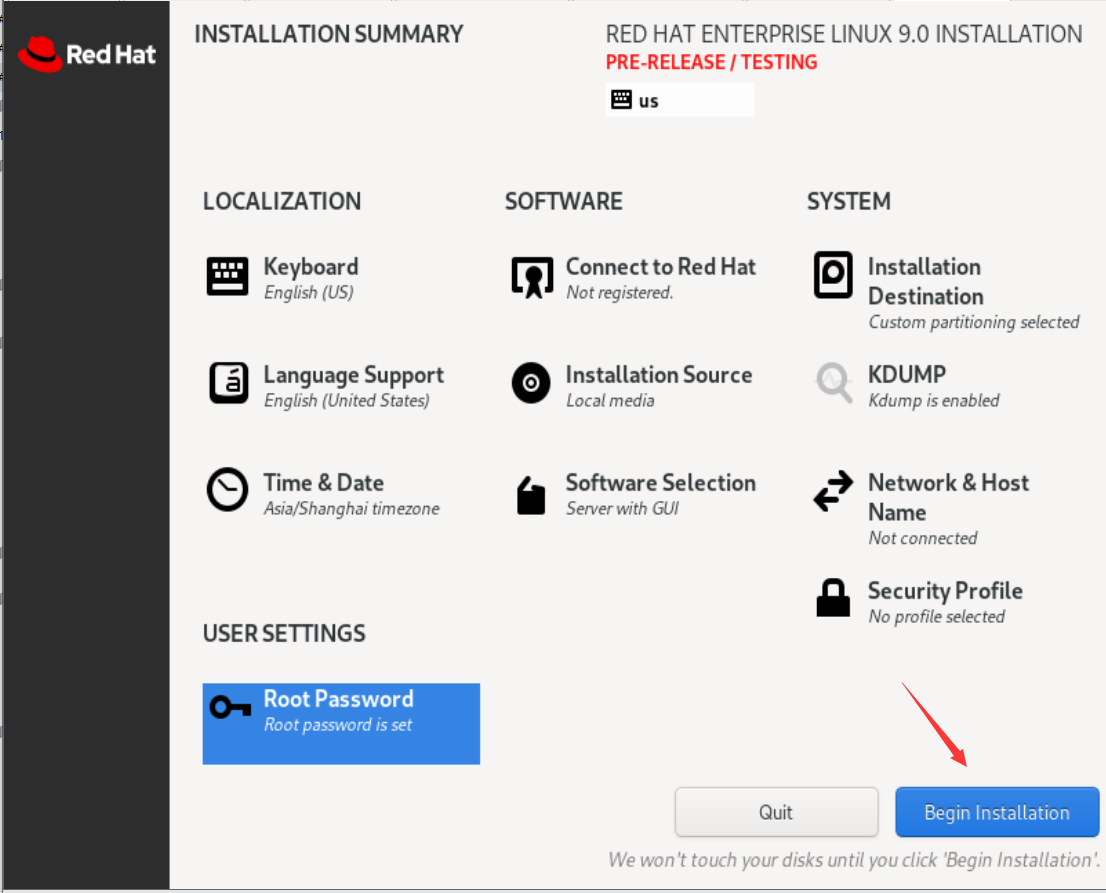Select the Installation Source disc icon
The width and height of the screenshot is (1106, 893).
pyautogui.click(x=531, y=384)
